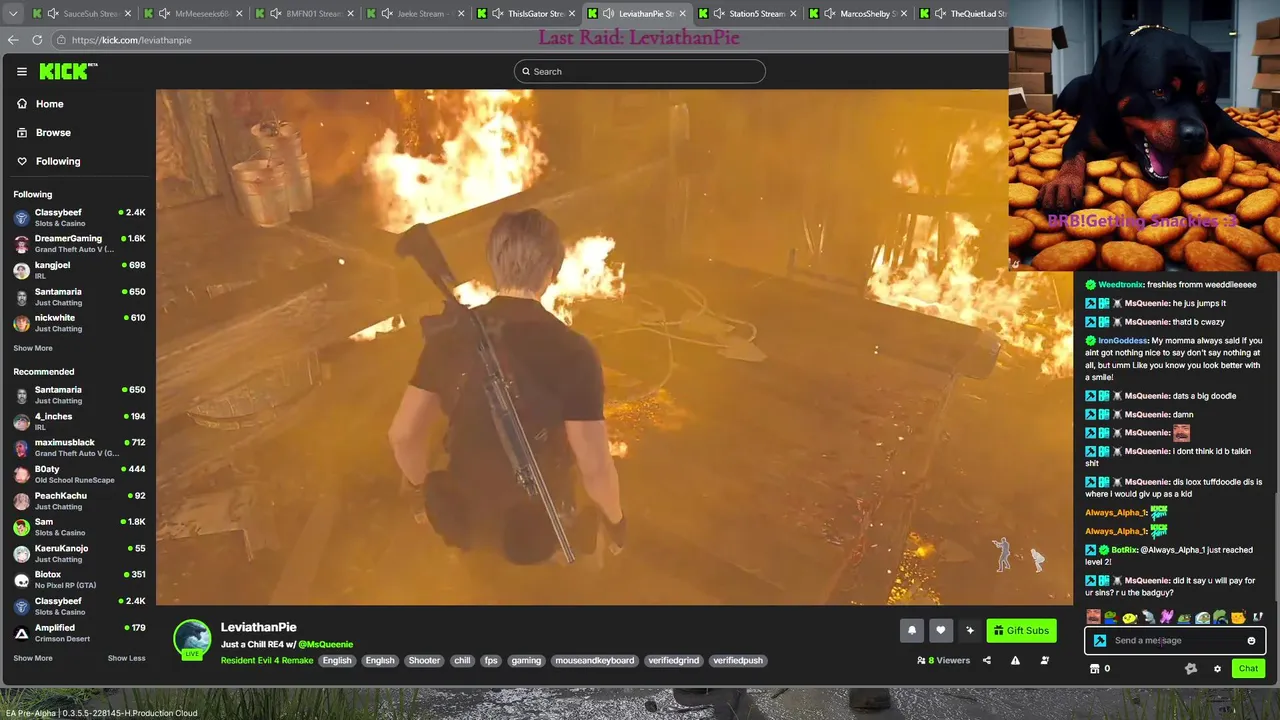The width and height of the screenshot is (1280, 720).
Task: Open DreamerGaming channel in Following
Action: [x=79, y=243]
